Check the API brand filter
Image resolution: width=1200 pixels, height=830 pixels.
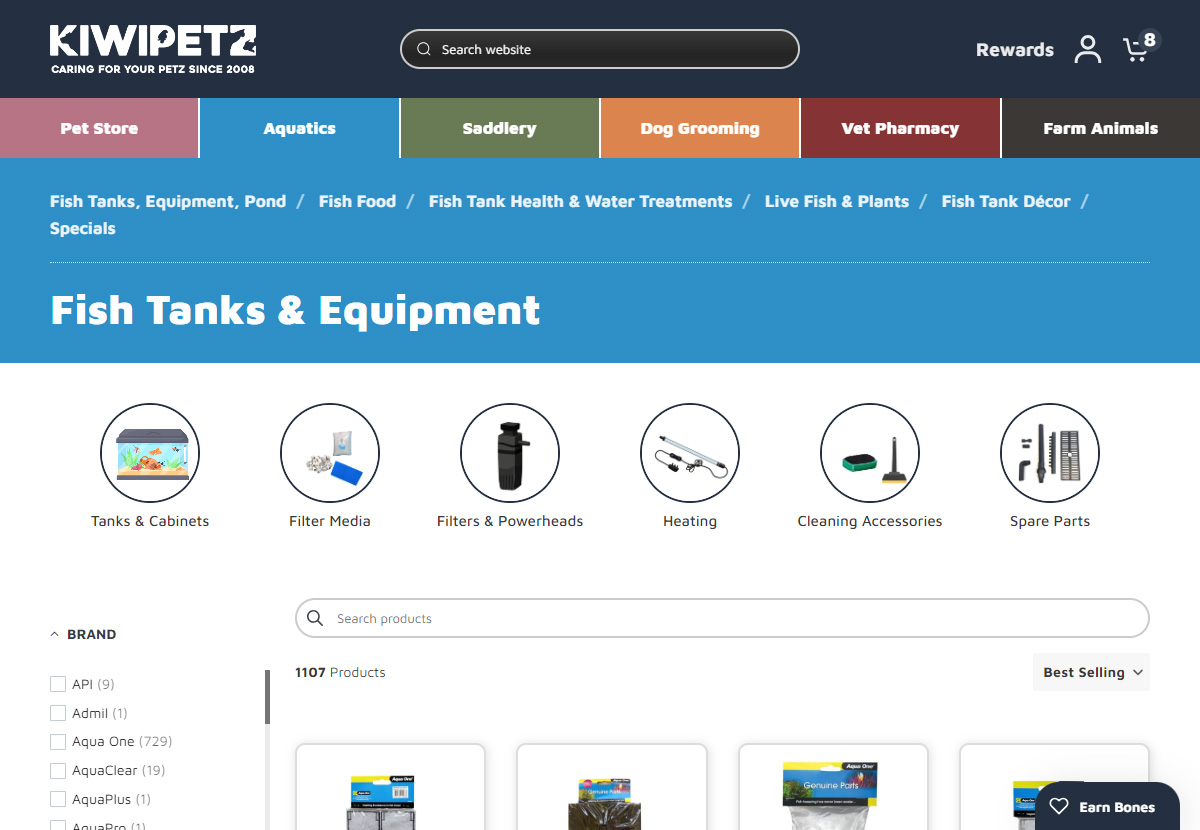(57, 684)
